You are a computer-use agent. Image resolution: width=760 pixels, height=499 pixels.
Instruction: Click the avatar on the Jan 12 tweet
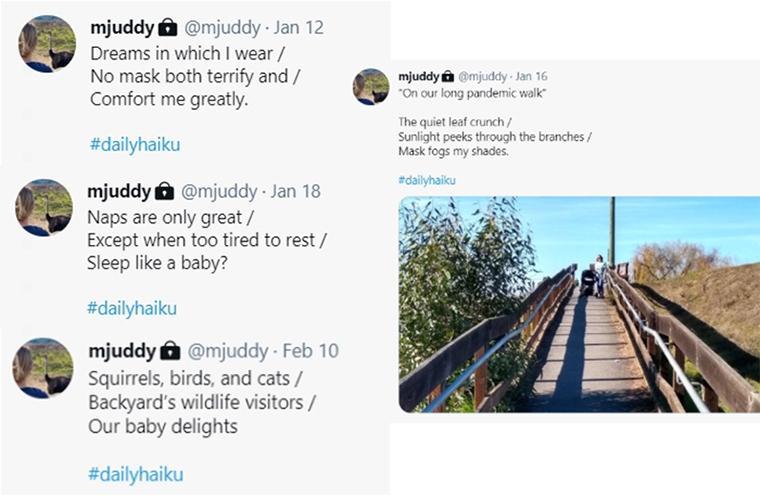(x=47, y=44)
